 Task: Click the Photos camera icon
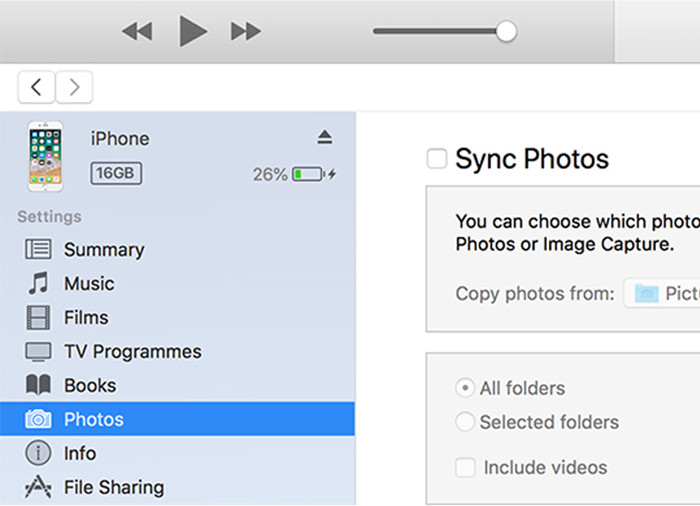(x=38, y=419)
